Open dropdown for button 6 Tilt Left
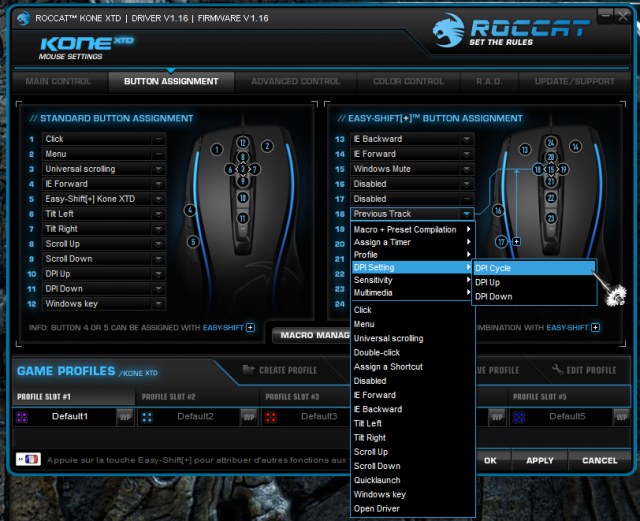The width and height of the screenshot is (640, 521). [158, 214]
